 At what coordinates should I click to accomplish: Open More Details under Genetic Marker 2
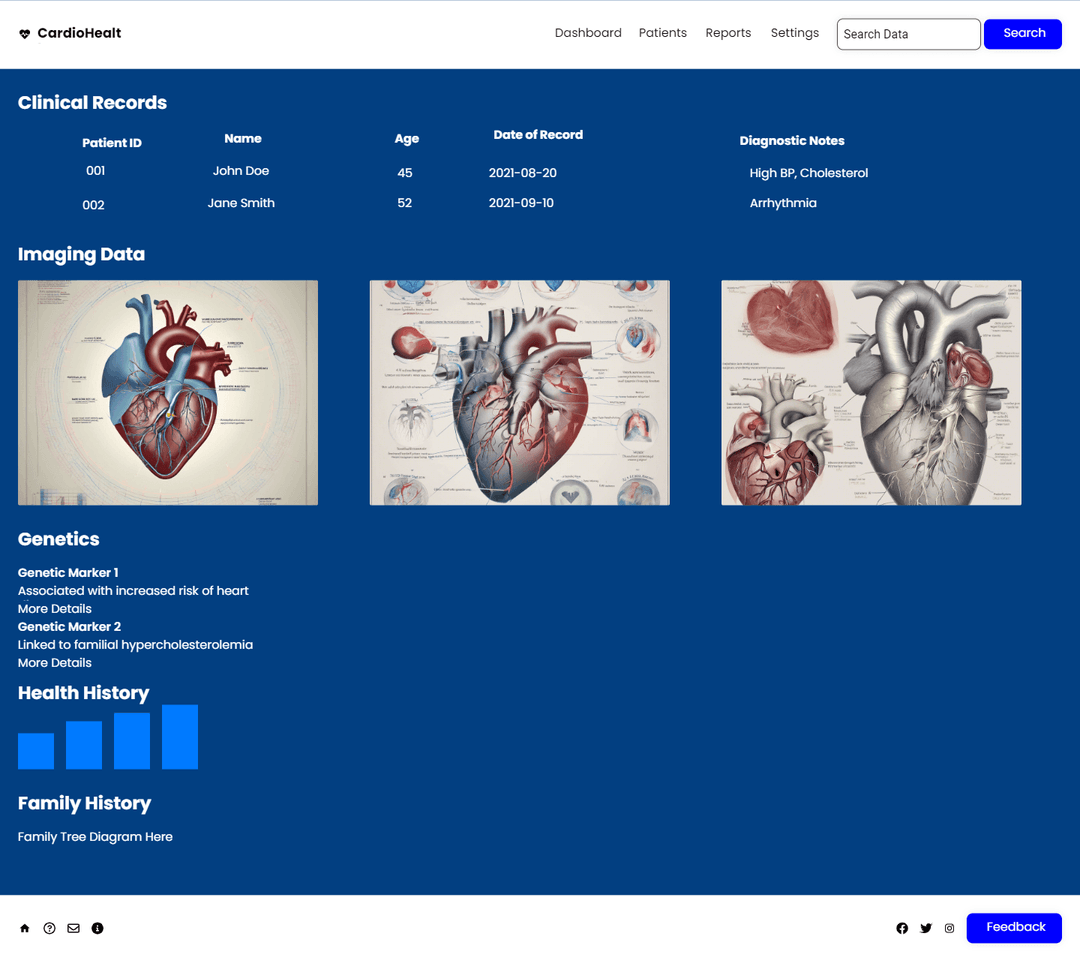click(54, 662)
